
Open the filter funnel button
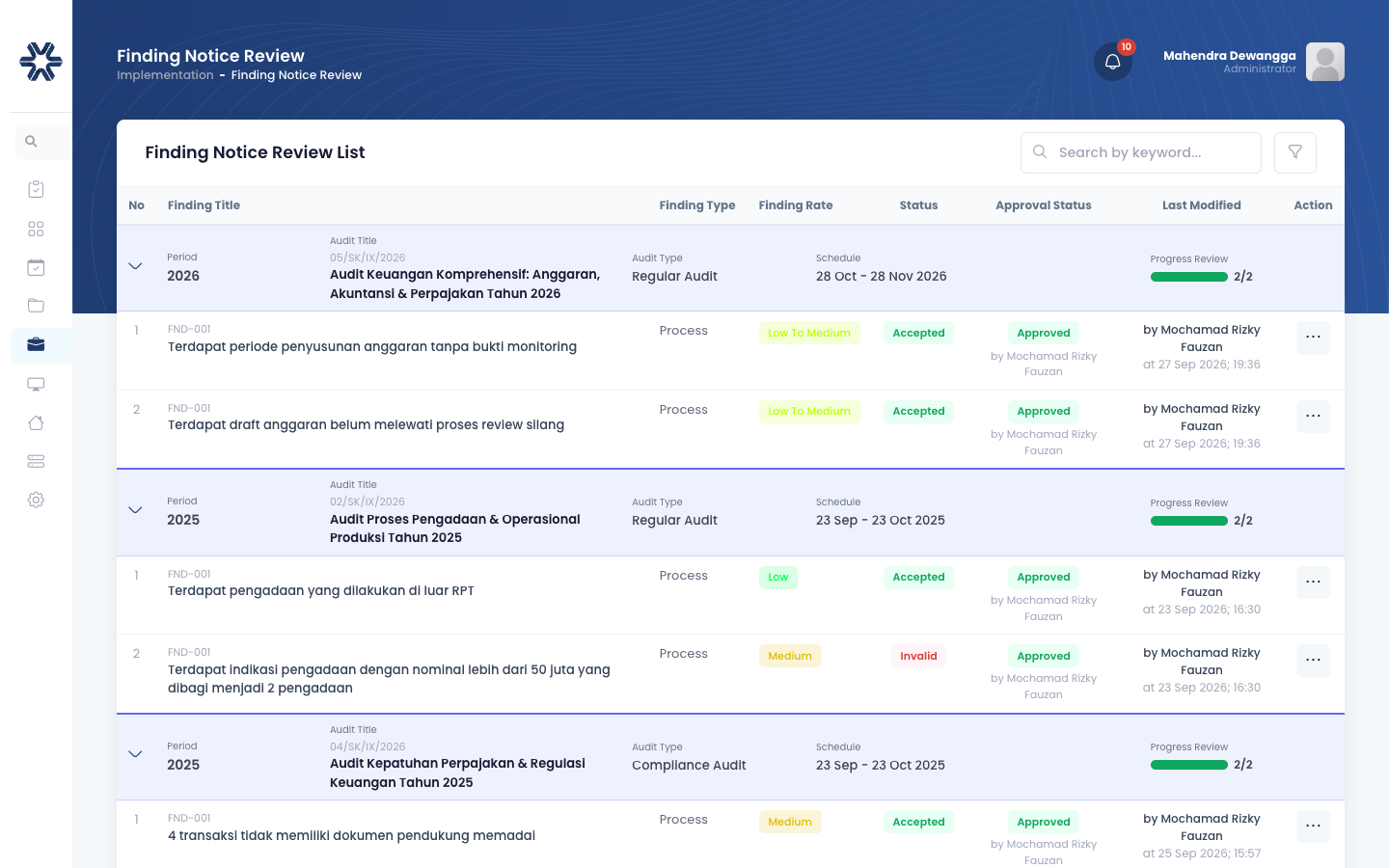click(1295, 152)
